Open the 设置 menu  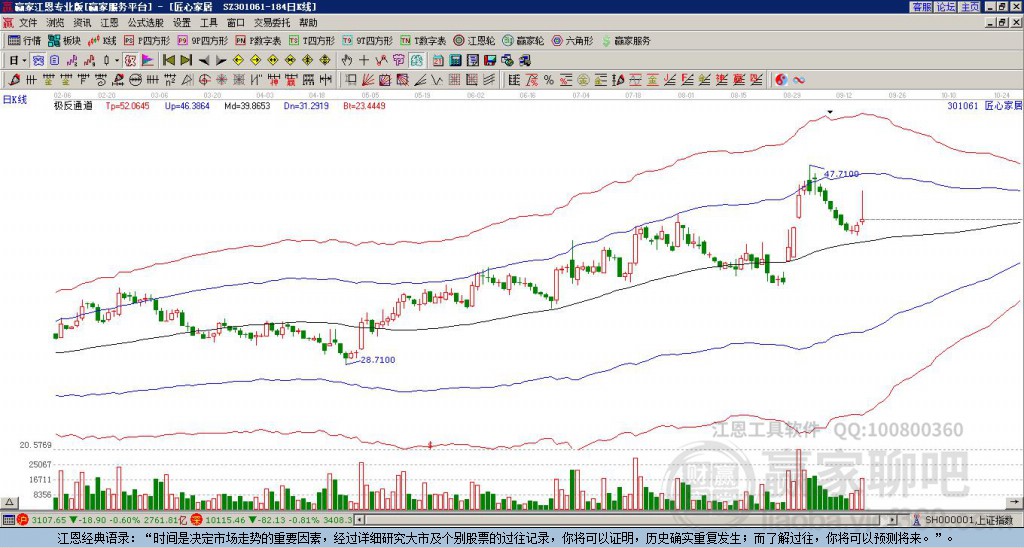(x=182, y=23)
